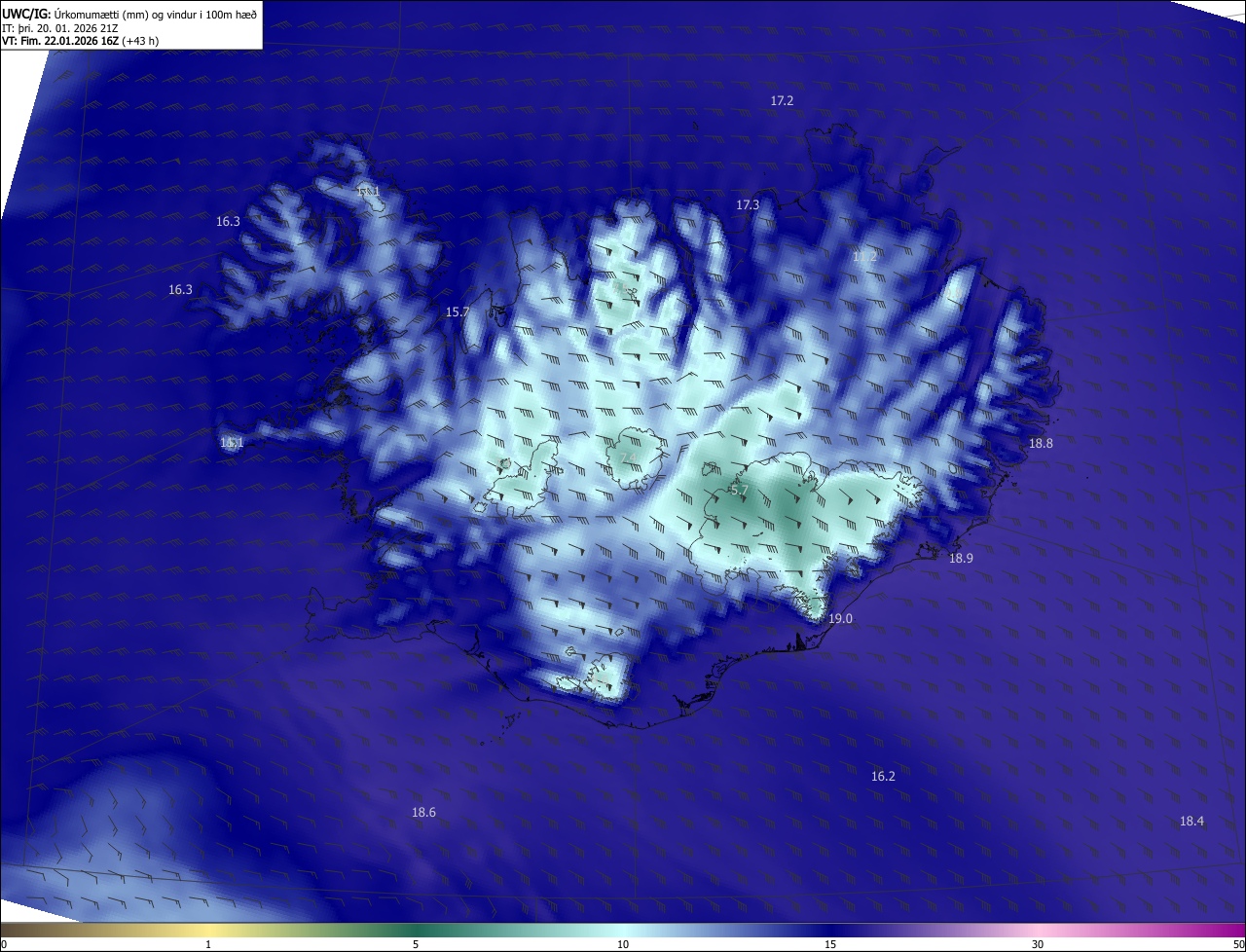Click the 17.2 value label

tap(782, 101)
